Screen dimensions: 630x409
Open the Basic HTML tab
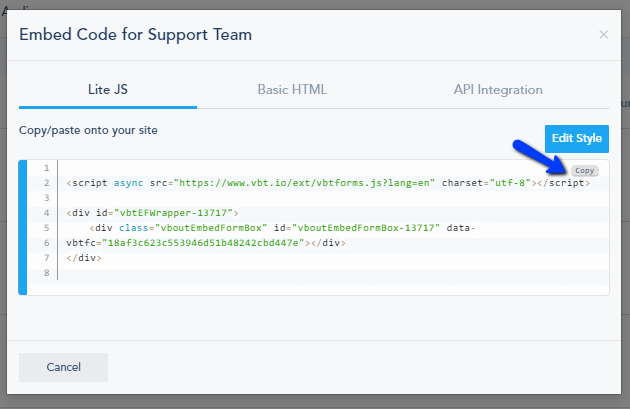[292, 89]
